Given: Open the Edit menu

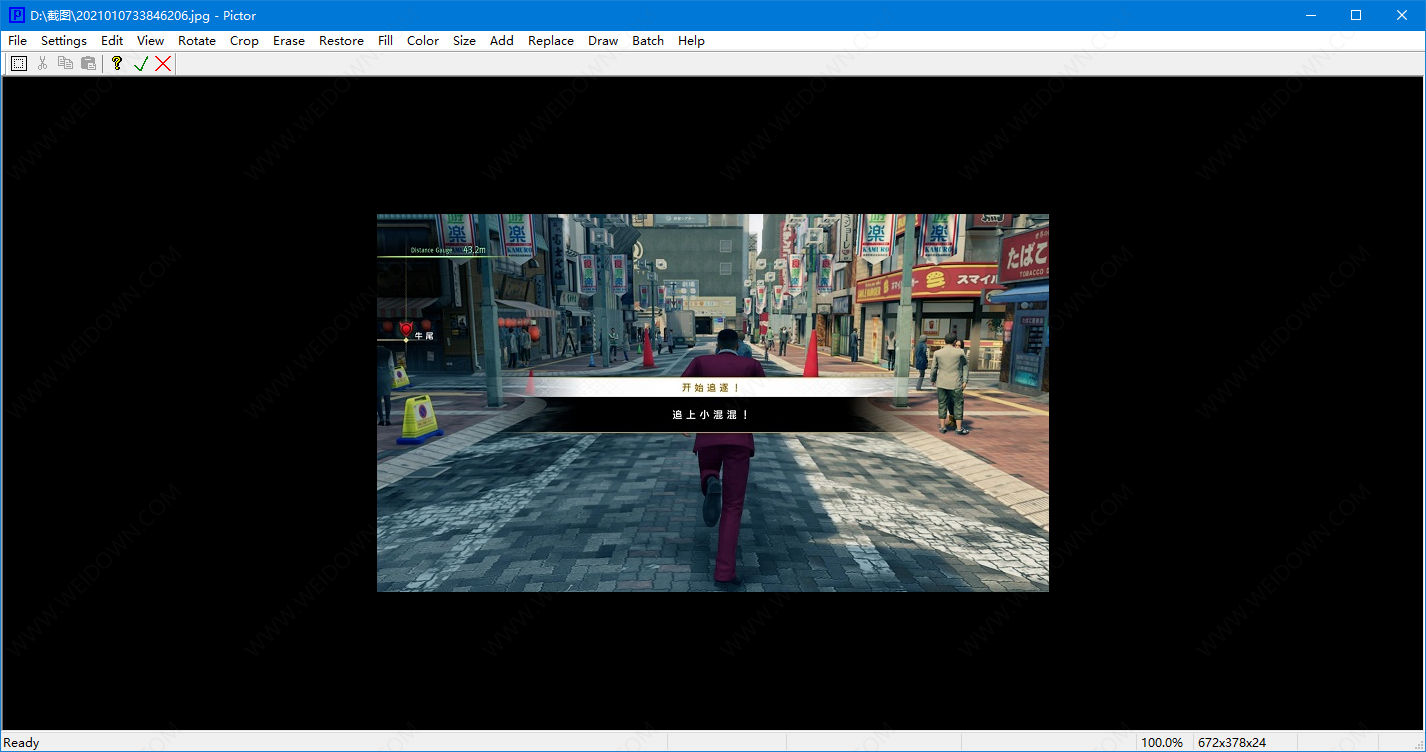Looking at the screenshot, I should click(112, 41).
